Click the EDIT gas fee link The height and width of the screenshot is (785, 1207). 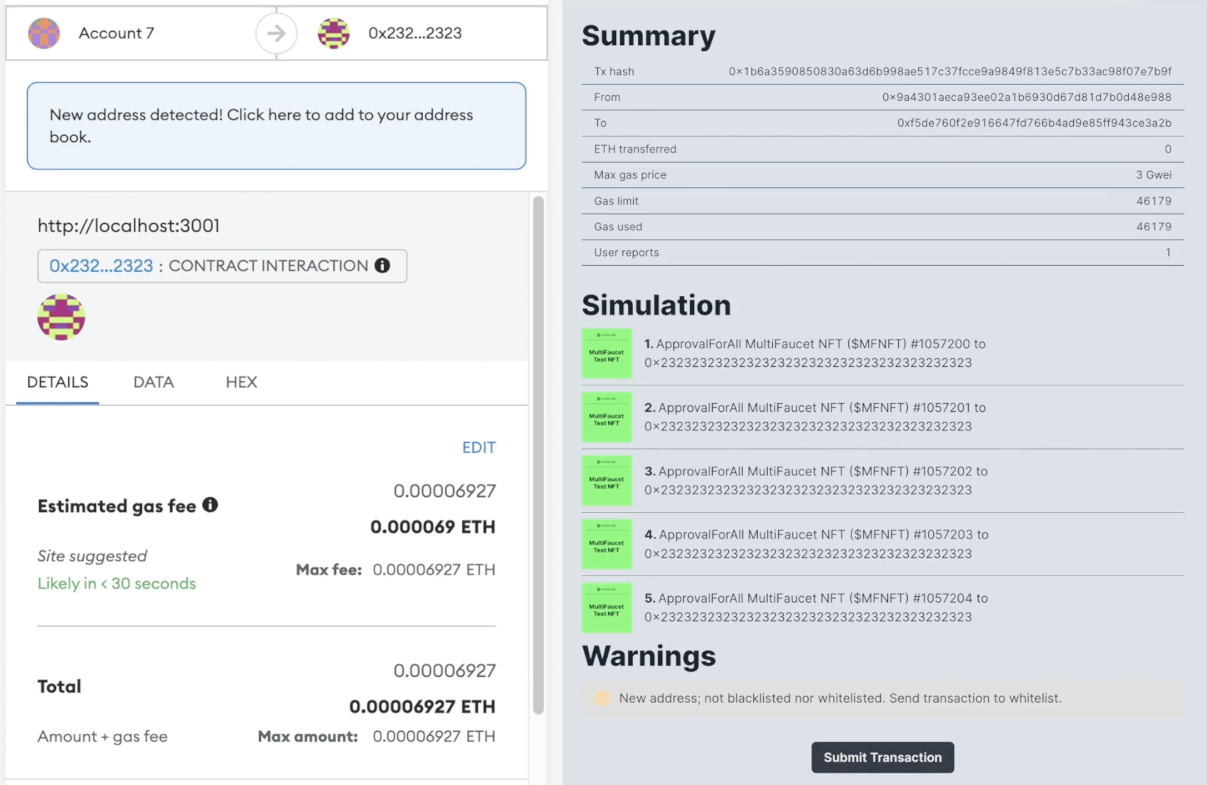[x=478, y=447]
